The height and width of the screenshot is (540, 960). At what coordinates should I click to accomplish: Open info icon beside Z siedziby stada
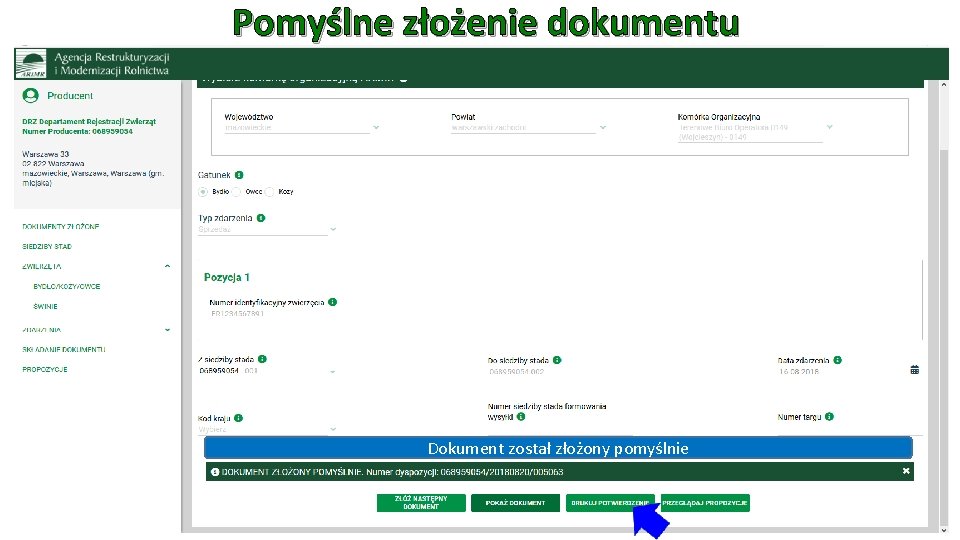(262, 359)
